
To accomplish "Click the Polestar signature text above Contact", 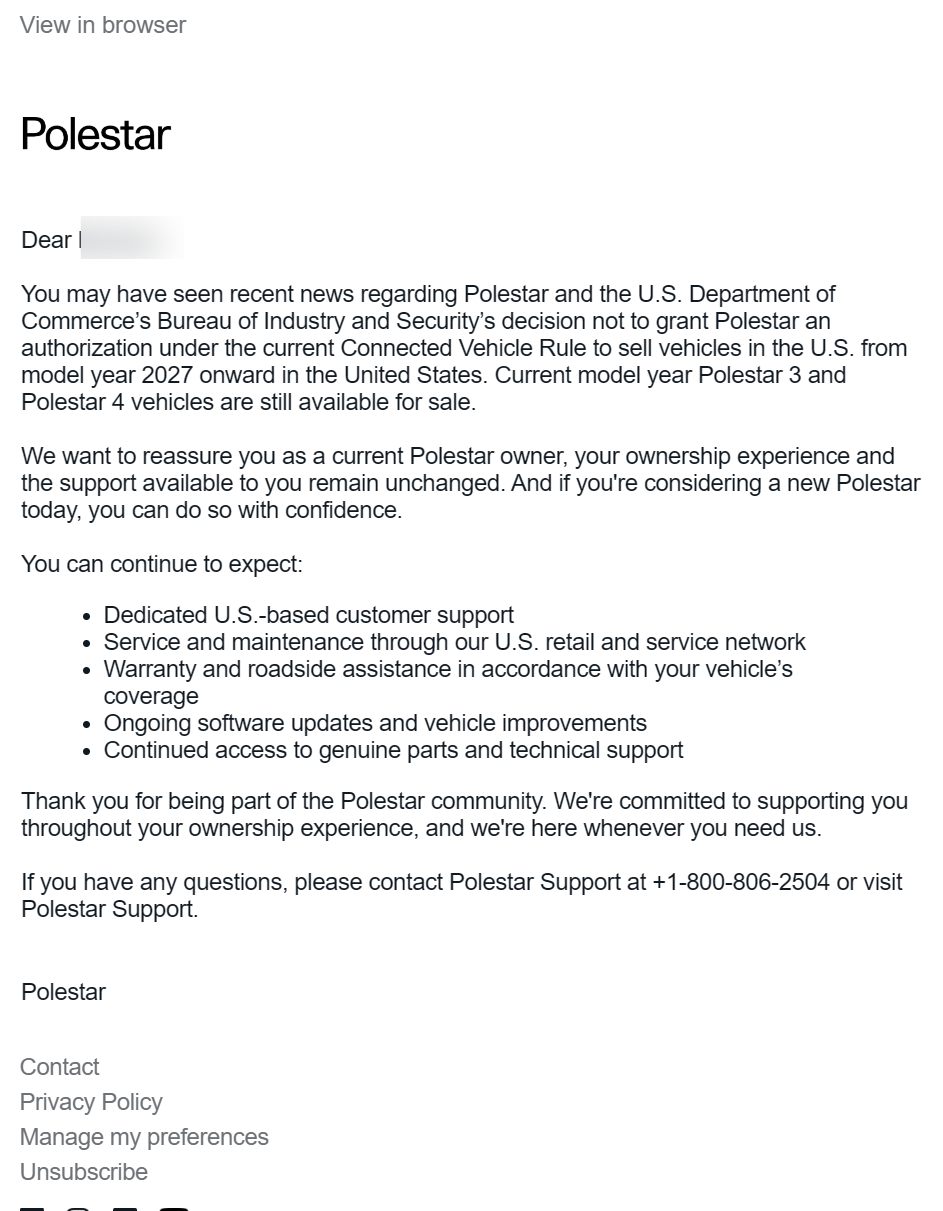I will pyautogui.click(x=63, y=992).
